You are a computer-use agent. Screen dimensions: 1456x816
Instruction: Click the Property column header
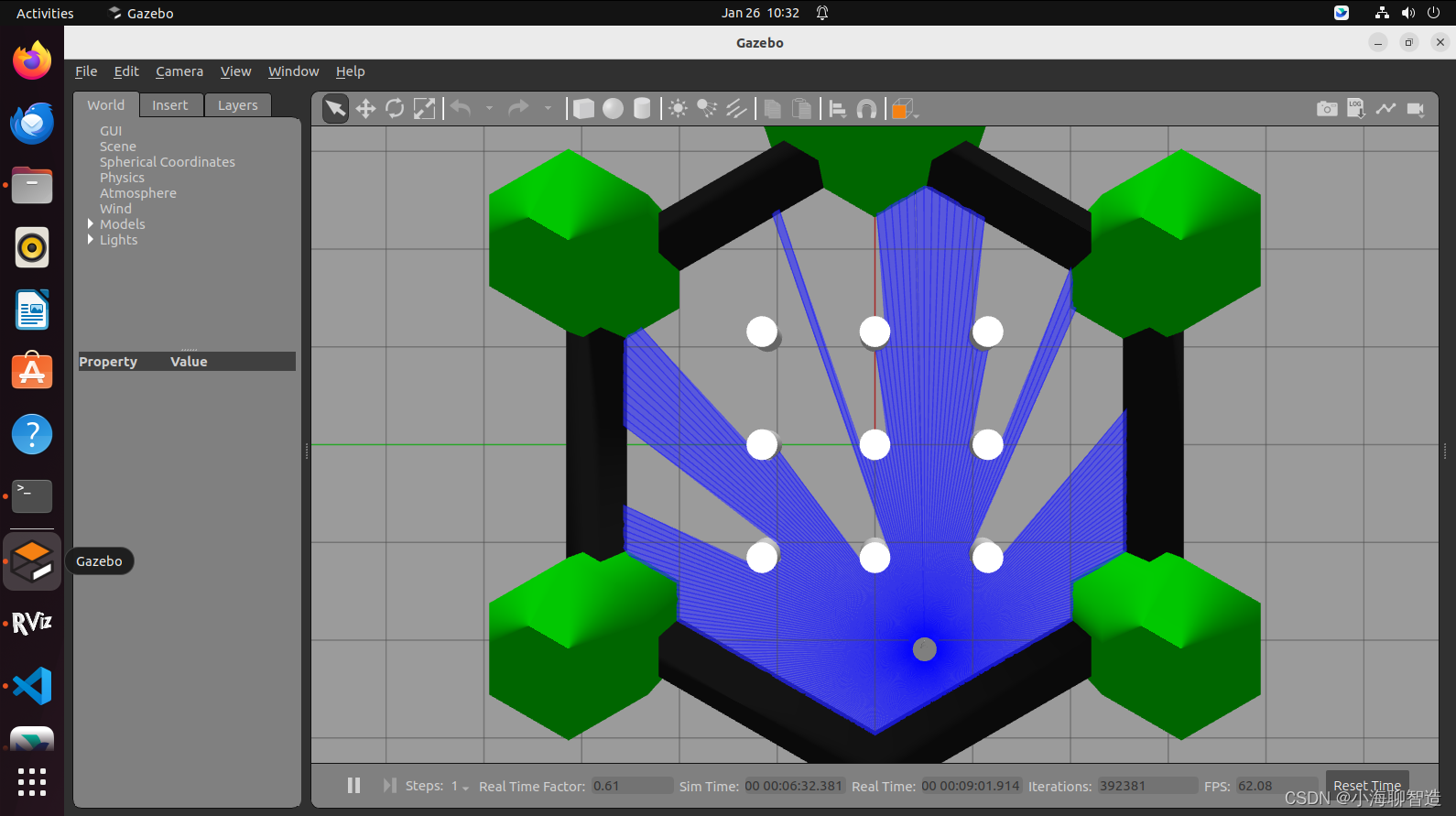(x=108, y=362)
